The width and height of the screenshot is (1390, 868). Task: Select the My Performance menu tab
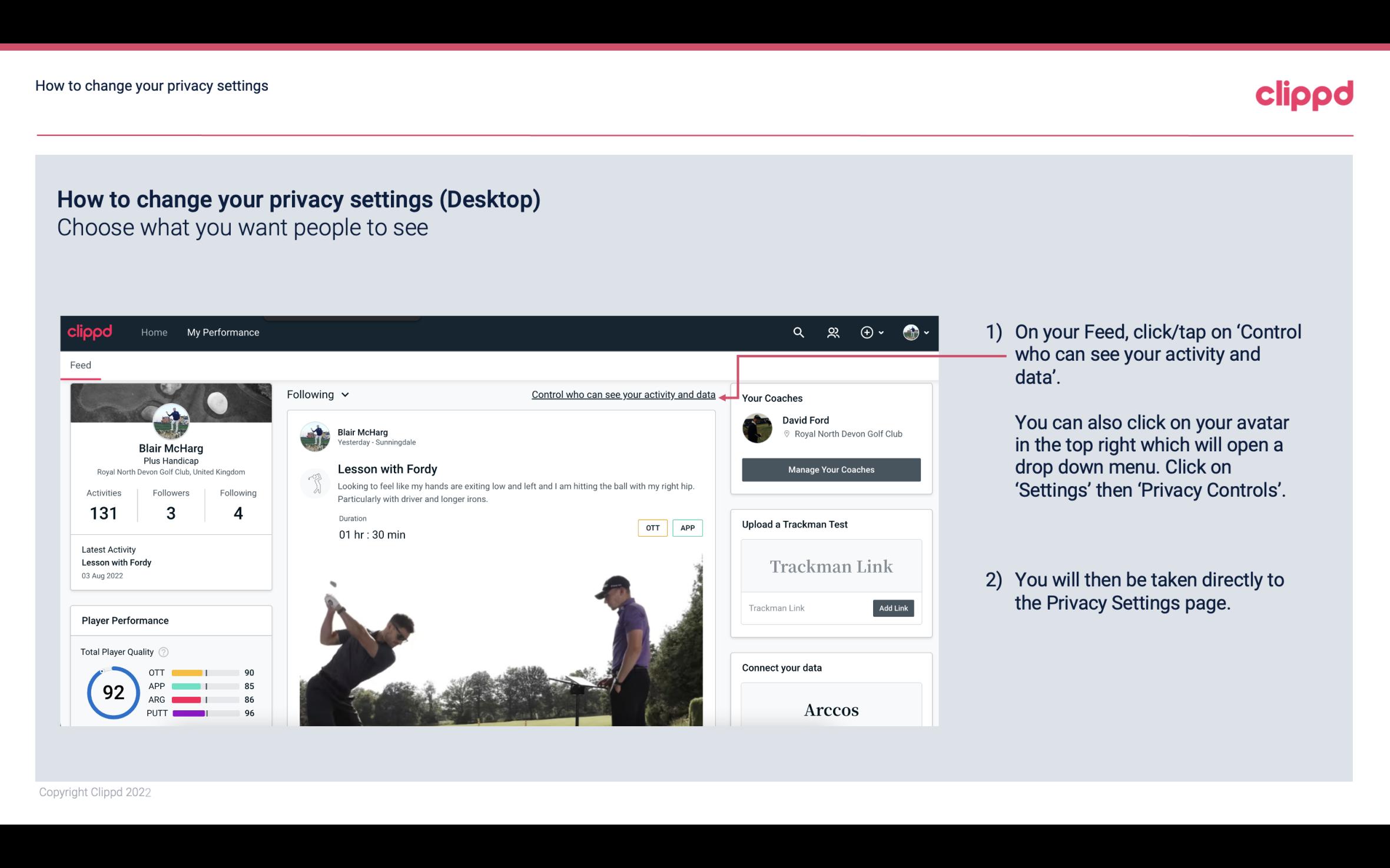221,332
